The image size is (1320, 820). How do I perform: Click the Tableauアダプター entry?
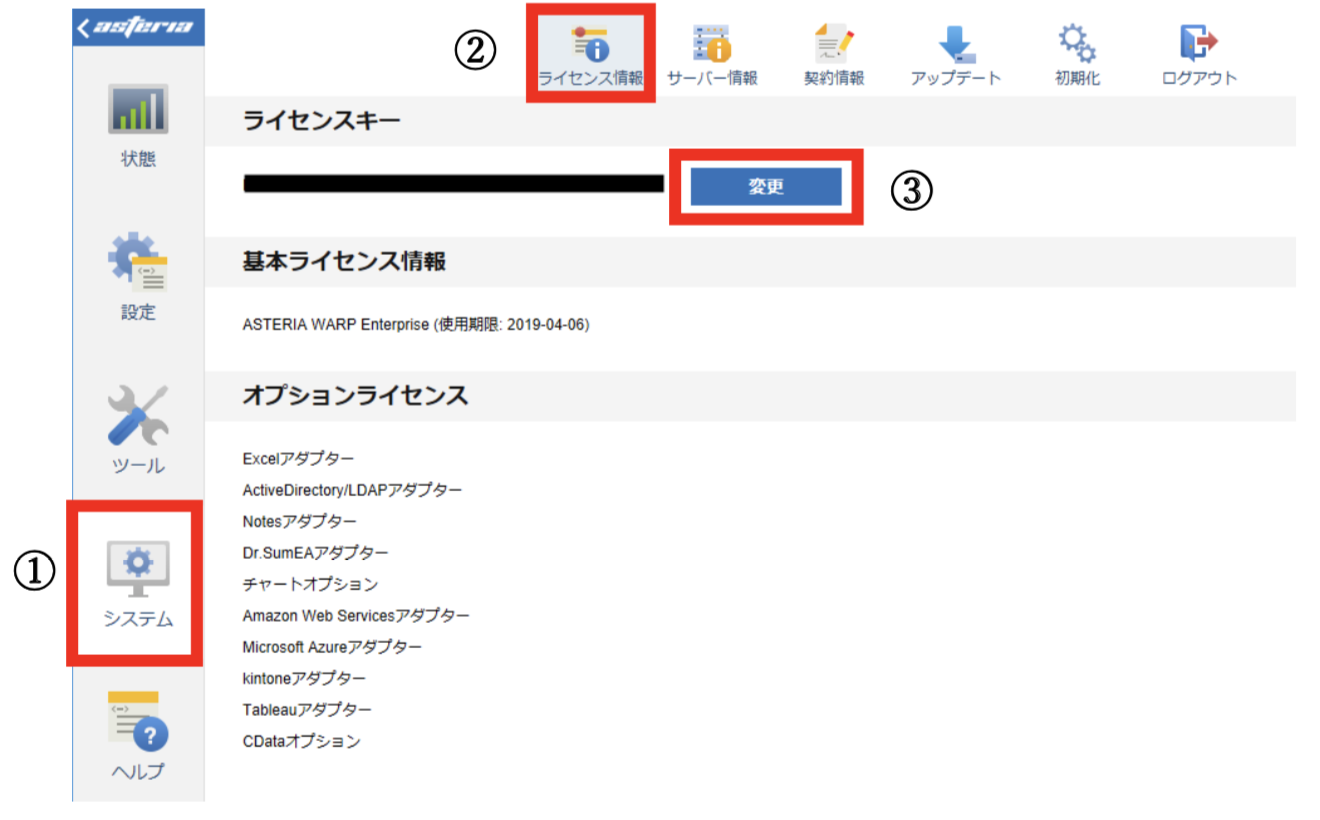[x=307, y=710]
